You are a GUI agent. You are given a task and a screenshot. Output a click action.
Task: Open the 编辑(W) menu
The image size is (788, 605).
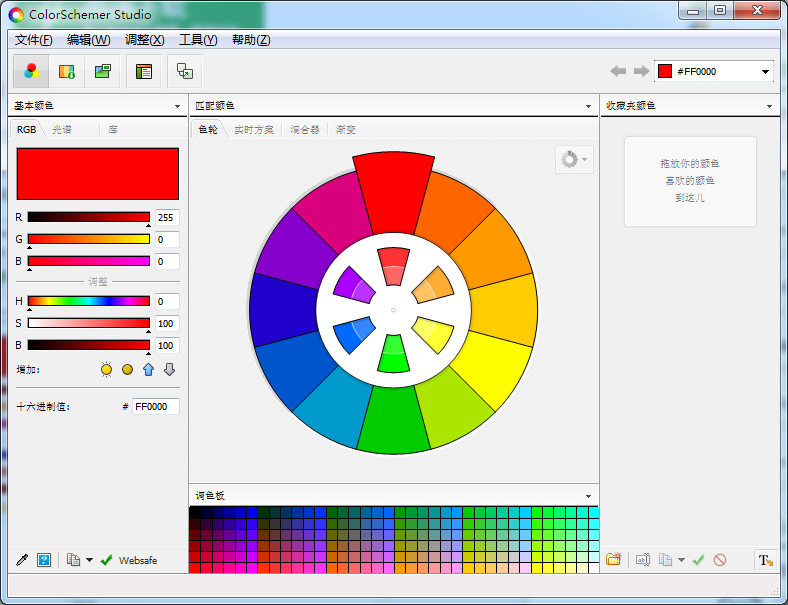(88, 40)
